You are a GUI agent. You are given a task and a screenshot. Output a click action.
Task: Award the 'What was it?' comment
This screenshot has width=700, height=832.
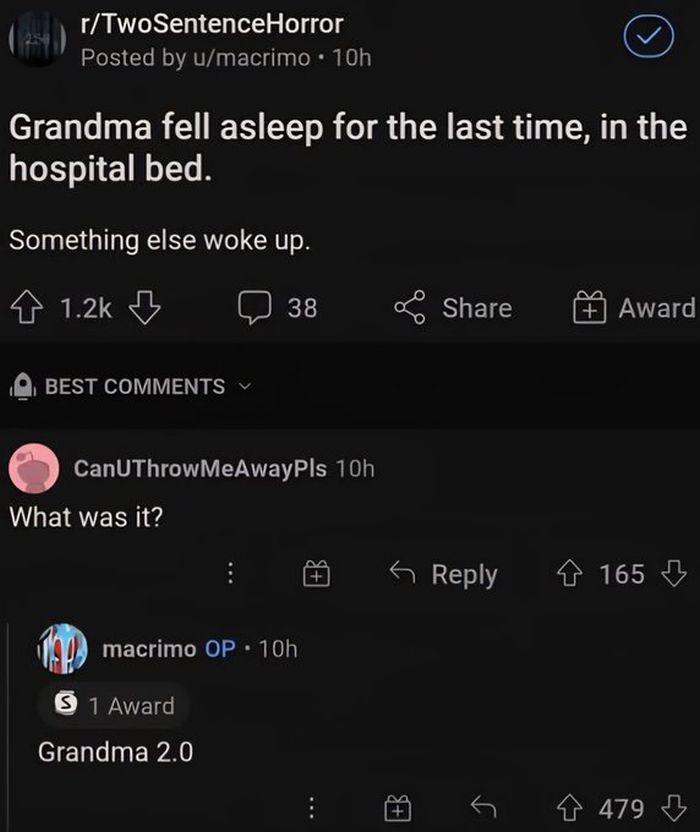[x=314, y=574]
